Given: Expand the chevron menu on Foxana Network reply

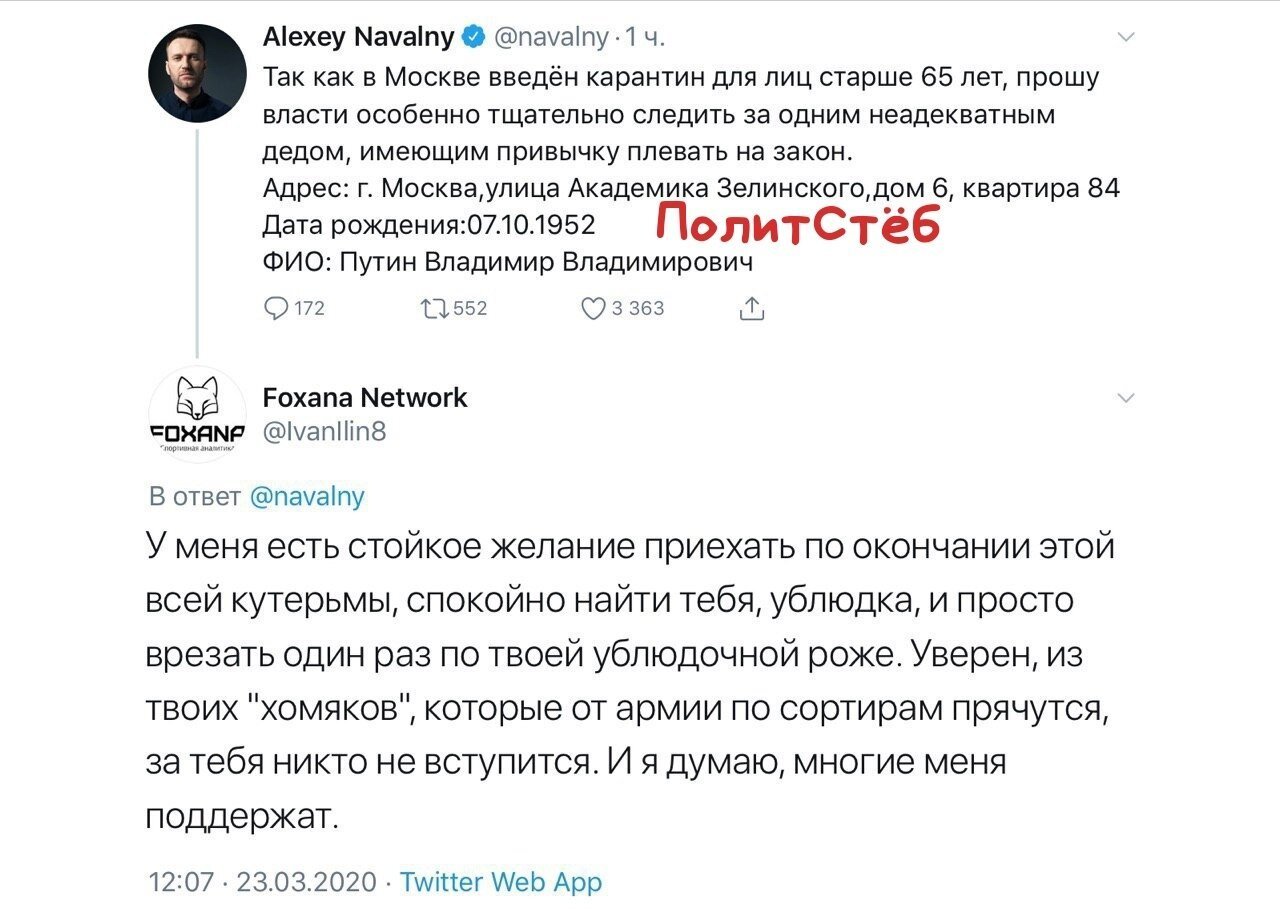Looking at the screenshot, I should 1125,398.
